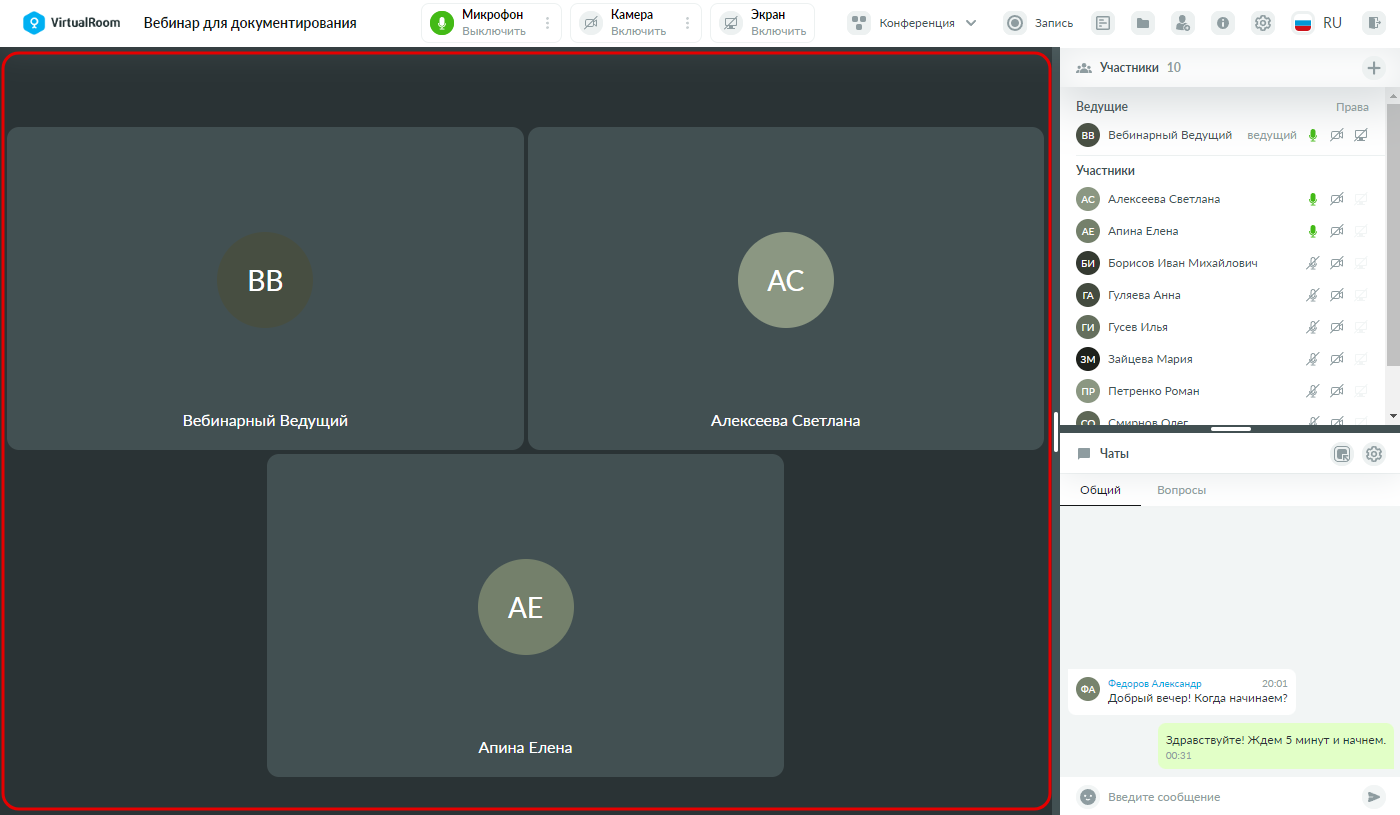This screenshot has width=1400, height=815.
Task: Open emoji picker in chat input
Action: [x=1088, y=797]
